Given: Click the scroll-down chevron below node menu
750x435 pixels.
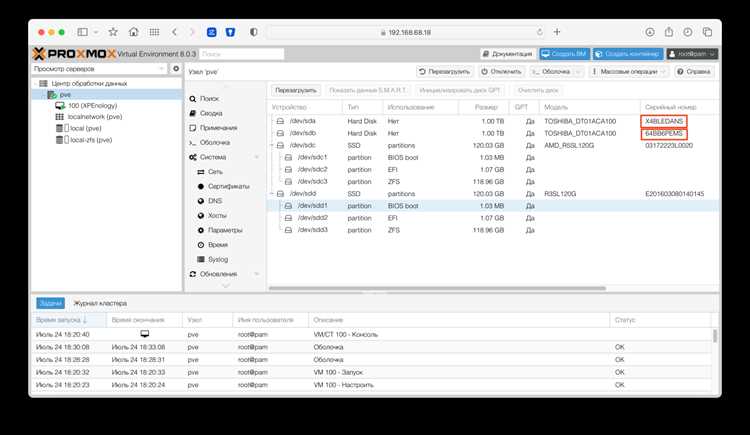Looking at the screenshot, I should point(226,286).
